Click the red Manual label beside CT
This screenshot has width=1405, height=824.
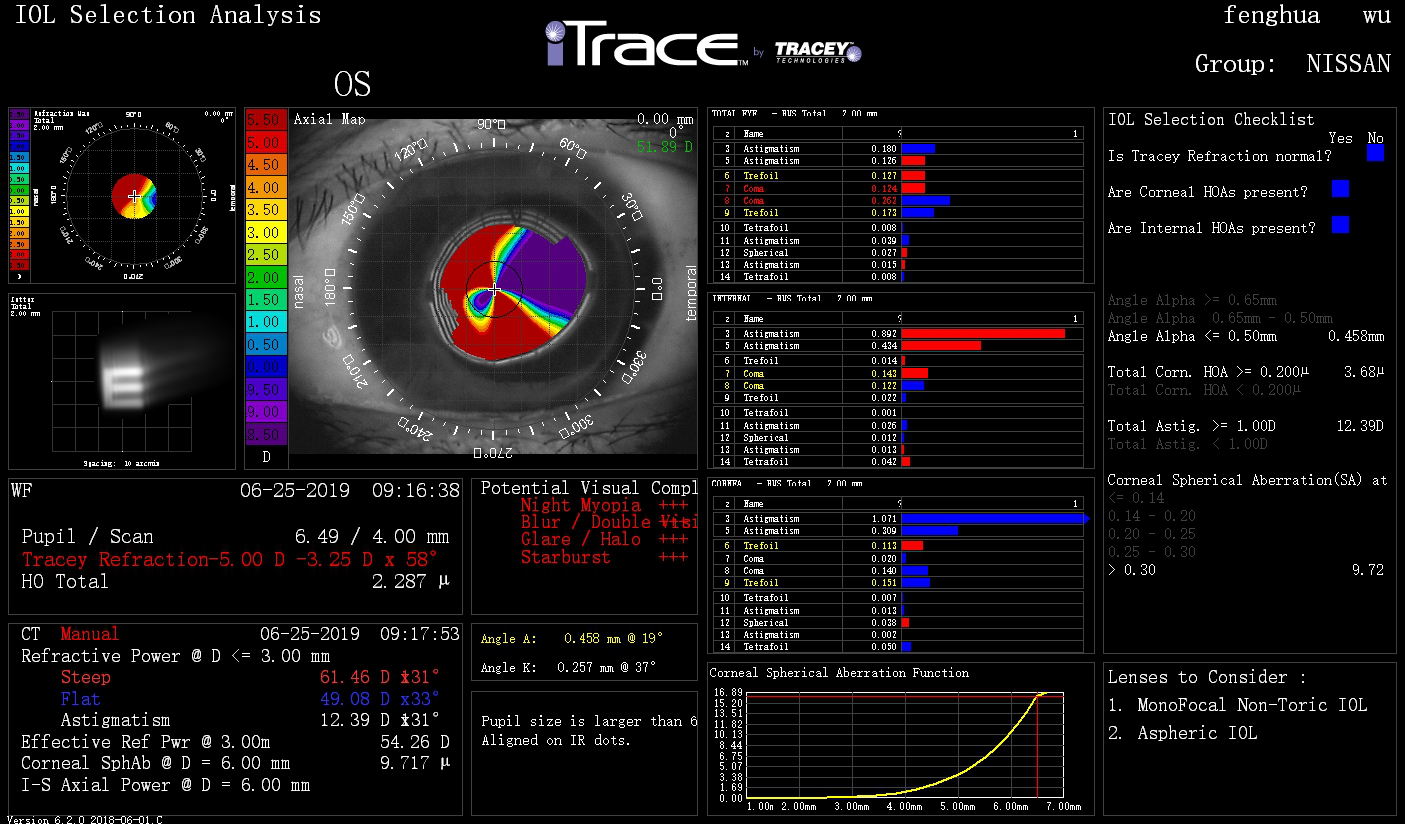point(89,634)
